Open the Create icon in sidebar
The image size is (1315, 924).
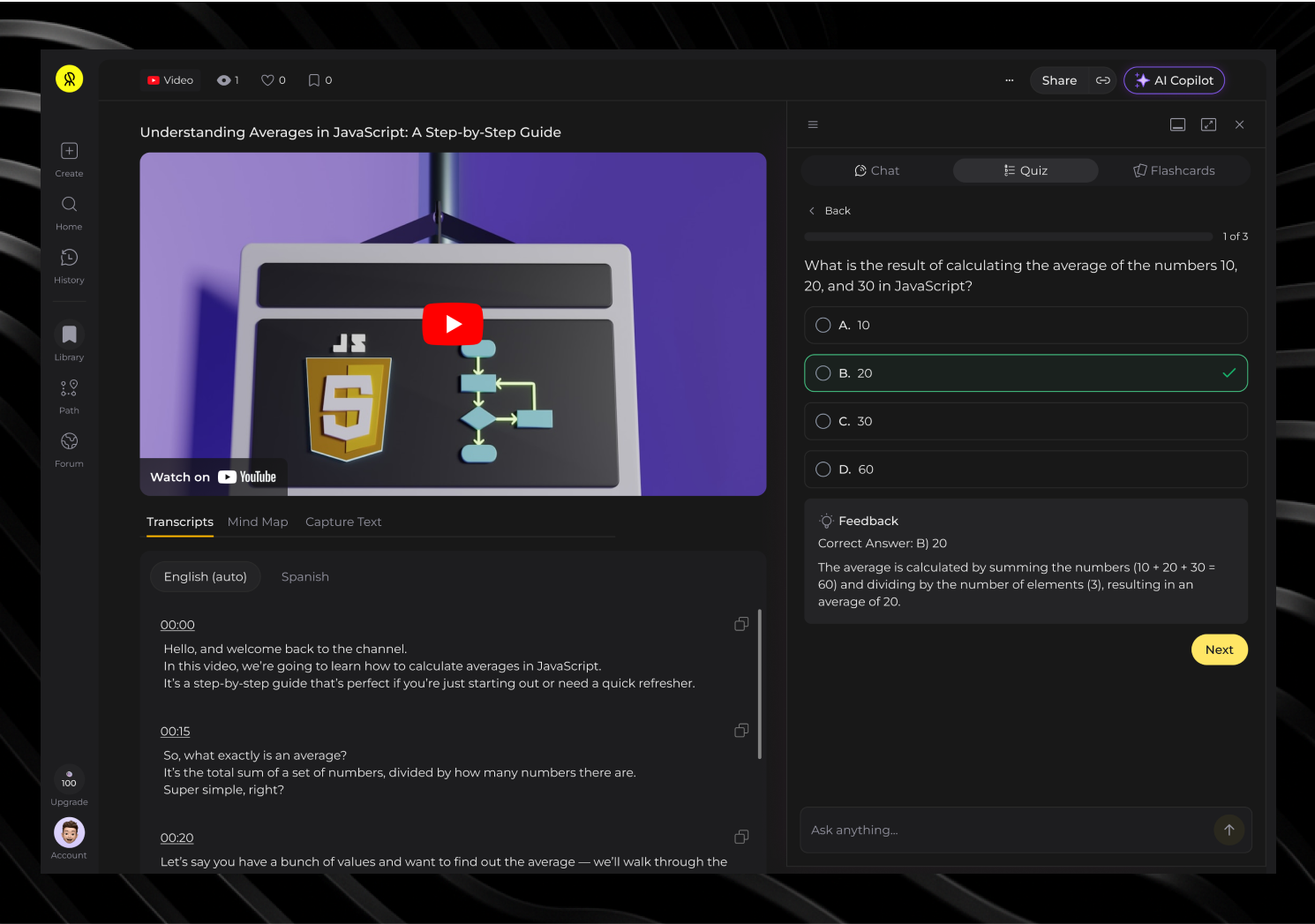[69, 151]
